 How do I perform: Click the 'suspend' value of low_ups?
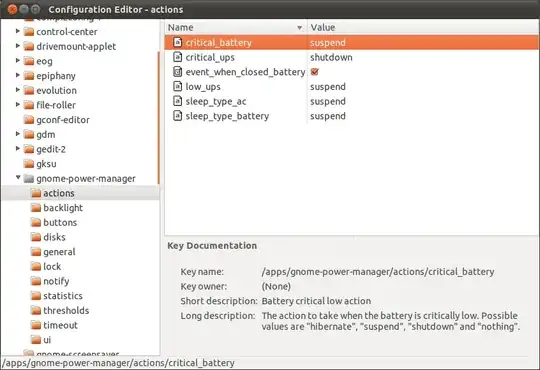tap(328, 86)
